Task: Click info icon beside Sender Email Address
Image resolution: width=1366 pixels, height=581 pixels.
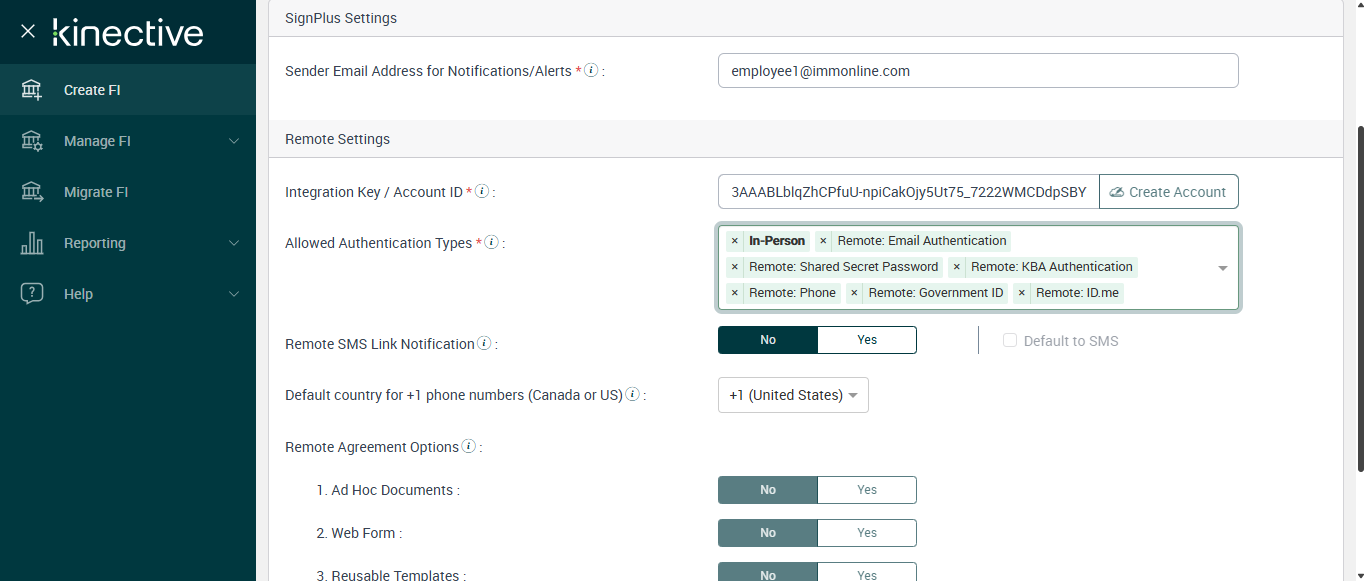Action: [591, 71]
